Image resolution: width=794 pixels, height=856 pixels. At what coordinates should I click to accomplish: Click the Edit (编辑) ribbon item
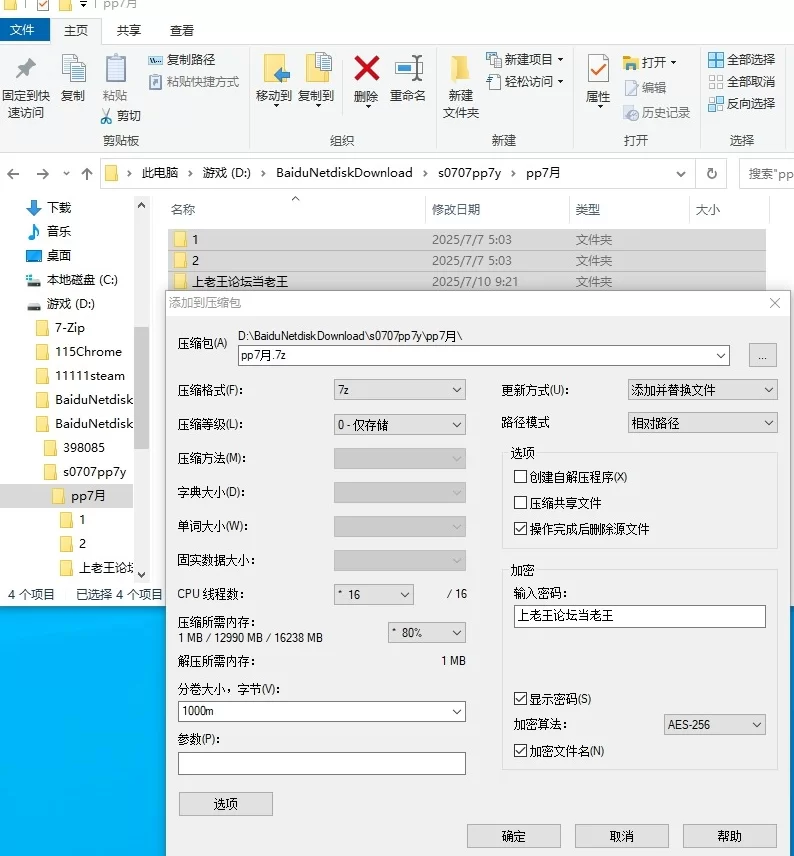pos(645,87)
